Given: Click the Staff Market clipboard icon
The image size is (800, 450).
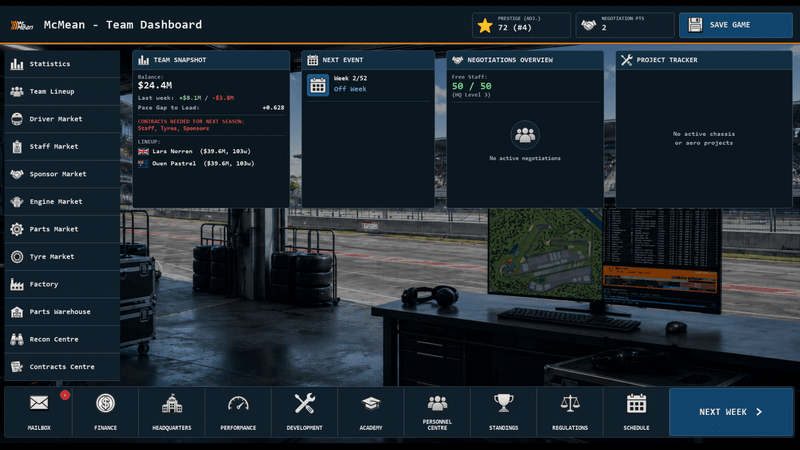Looking at the screenshot, I should click(x=17, y=146).
